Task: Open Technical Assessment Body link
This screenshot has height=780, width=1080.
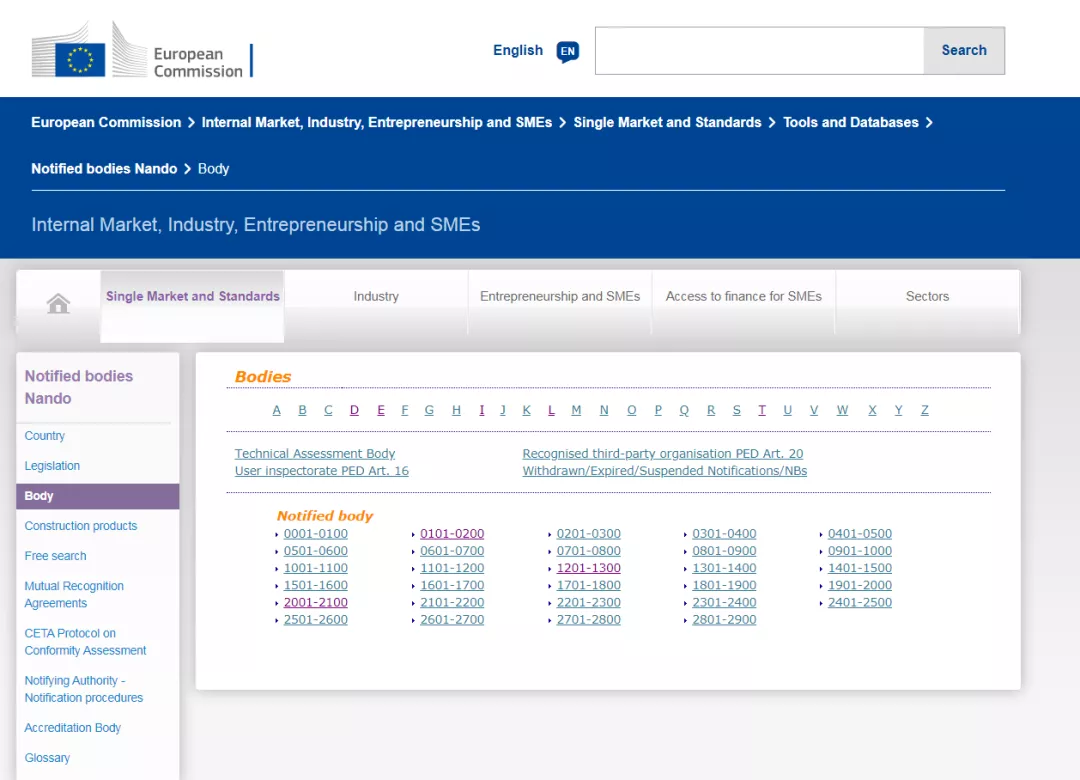Action: 315,453
